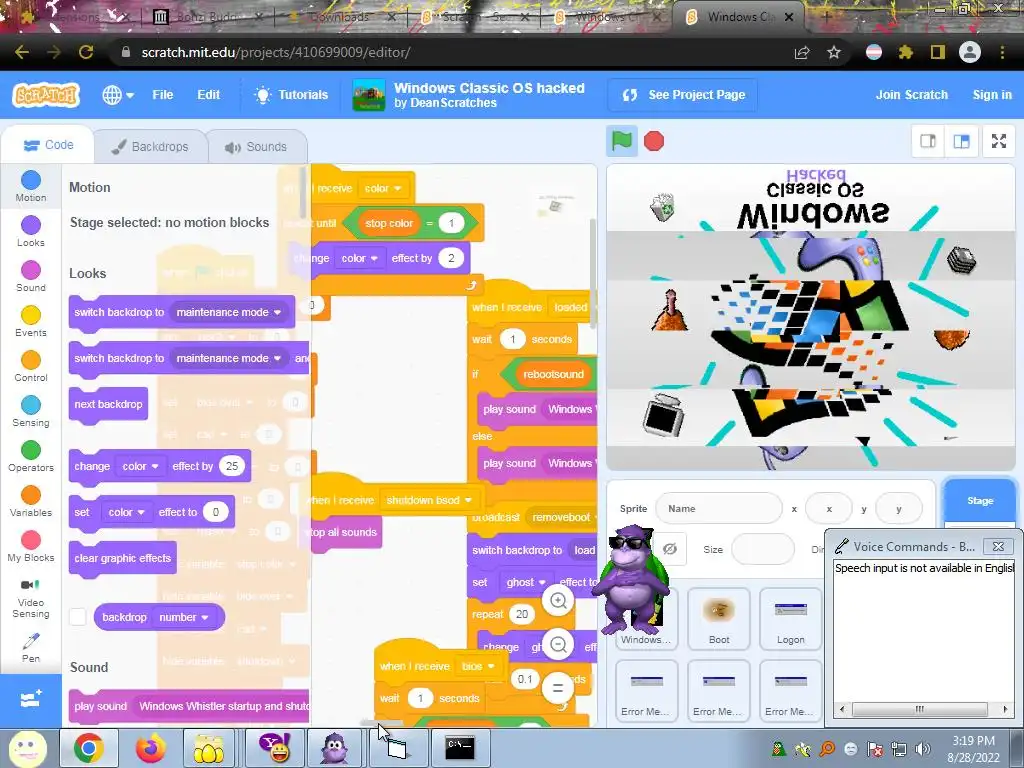The width and height of the screenshot is (1024, 768).
Task: Select the Operators block category
Action: (31, 456)
